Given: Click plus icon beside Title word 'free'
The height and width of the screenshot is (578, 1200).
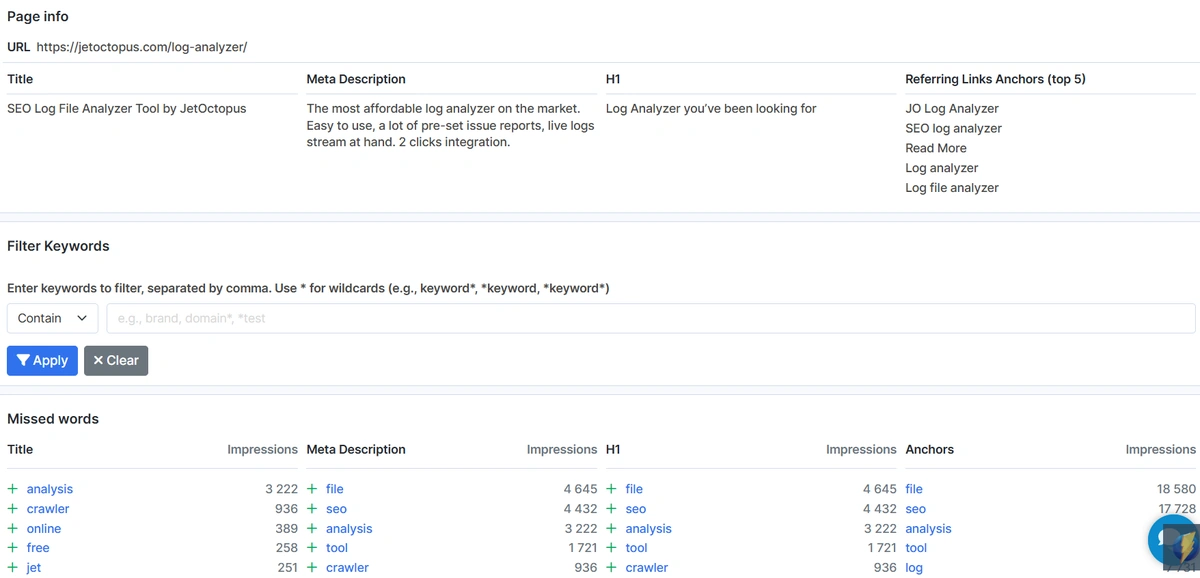Looking at the screenshot, I should [13, 548].
